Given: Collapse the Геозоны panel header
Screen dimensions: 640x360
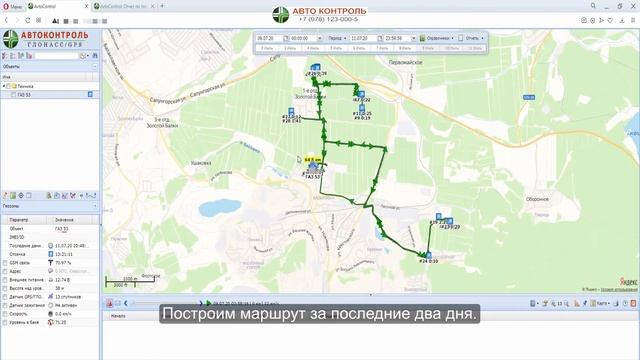Looking at the screenshot, I should [95, 206].
